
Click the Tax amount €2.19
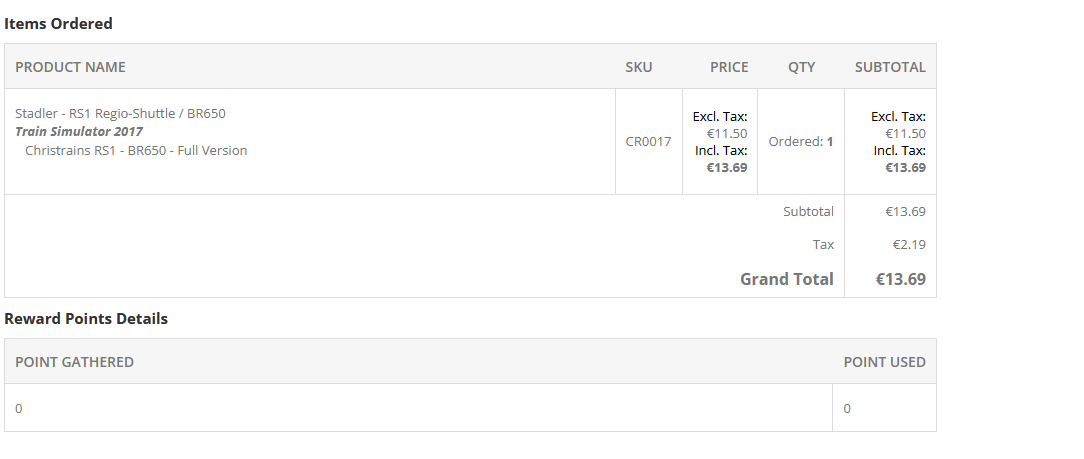click(909, 244)
